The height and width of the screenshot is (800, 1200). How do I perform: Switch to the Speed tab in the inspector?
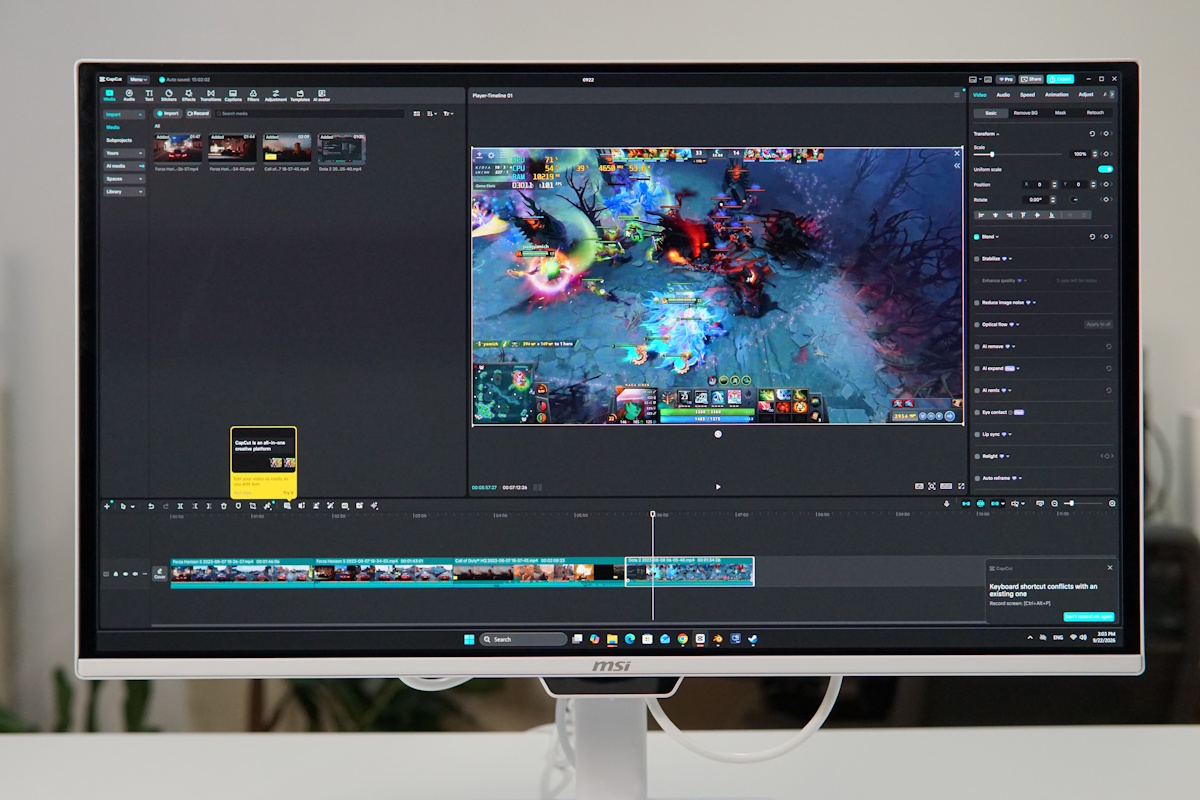click(x=1027, y=95)
